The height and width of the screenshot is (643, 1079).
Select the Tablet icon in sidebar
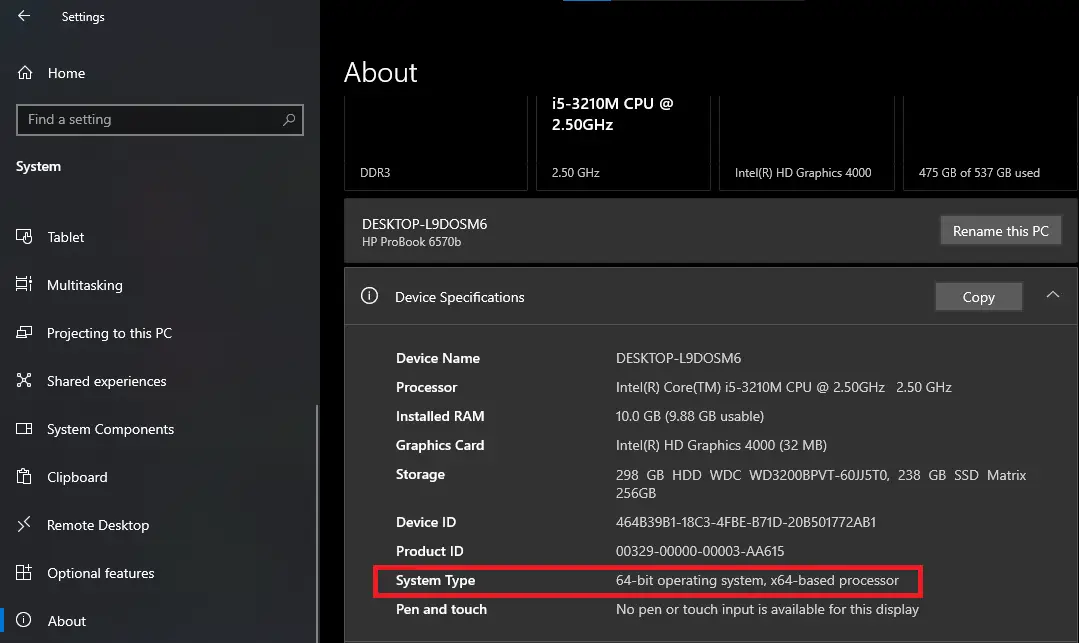[x=23, y=237]
